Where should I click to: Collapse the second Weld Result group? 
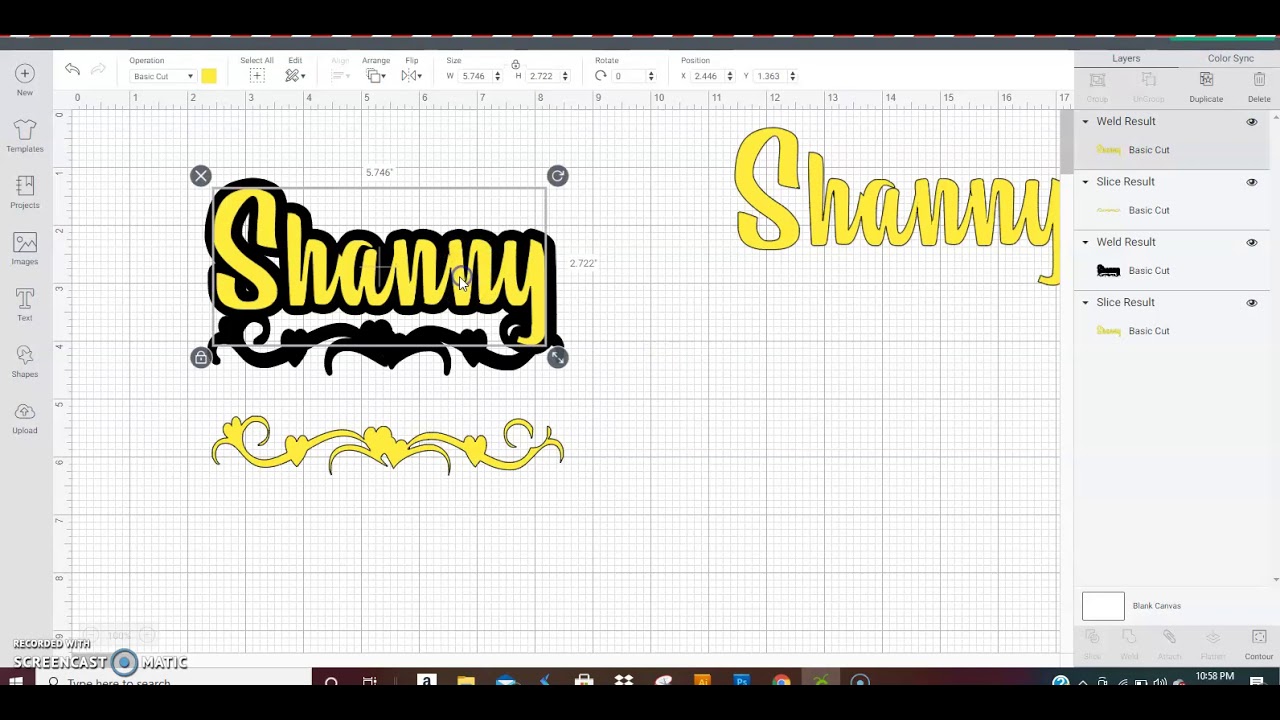tap(1085, 242)
